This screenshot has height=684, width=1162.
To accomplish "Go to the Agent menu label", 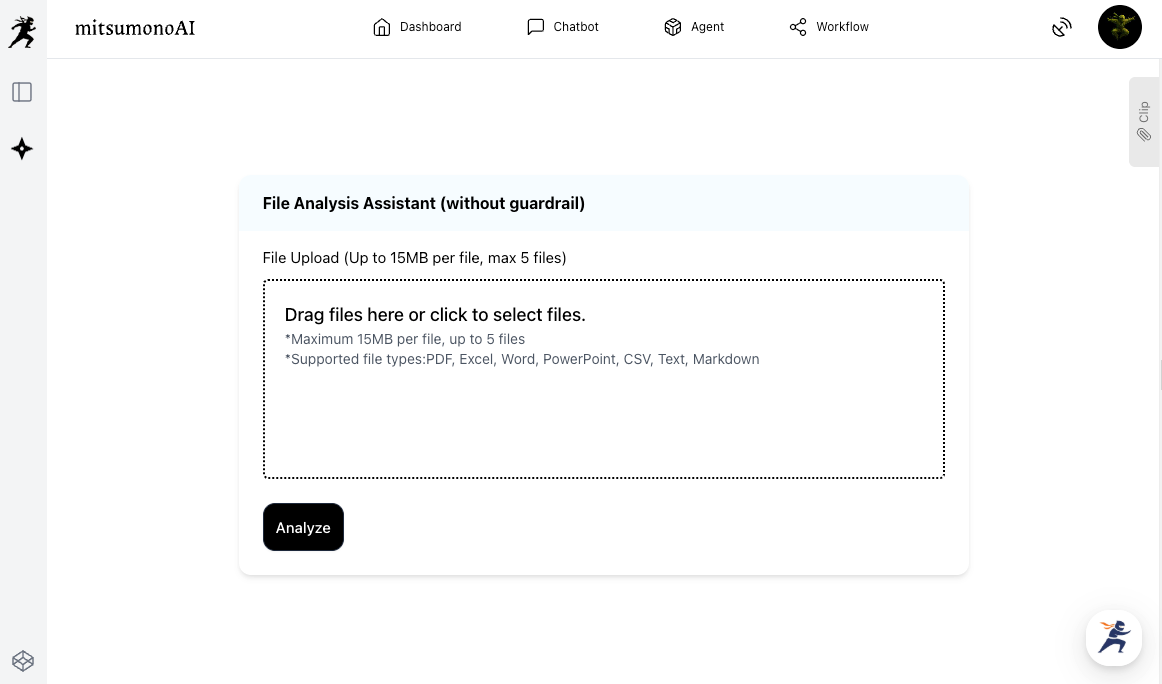I will coord(707,27).
